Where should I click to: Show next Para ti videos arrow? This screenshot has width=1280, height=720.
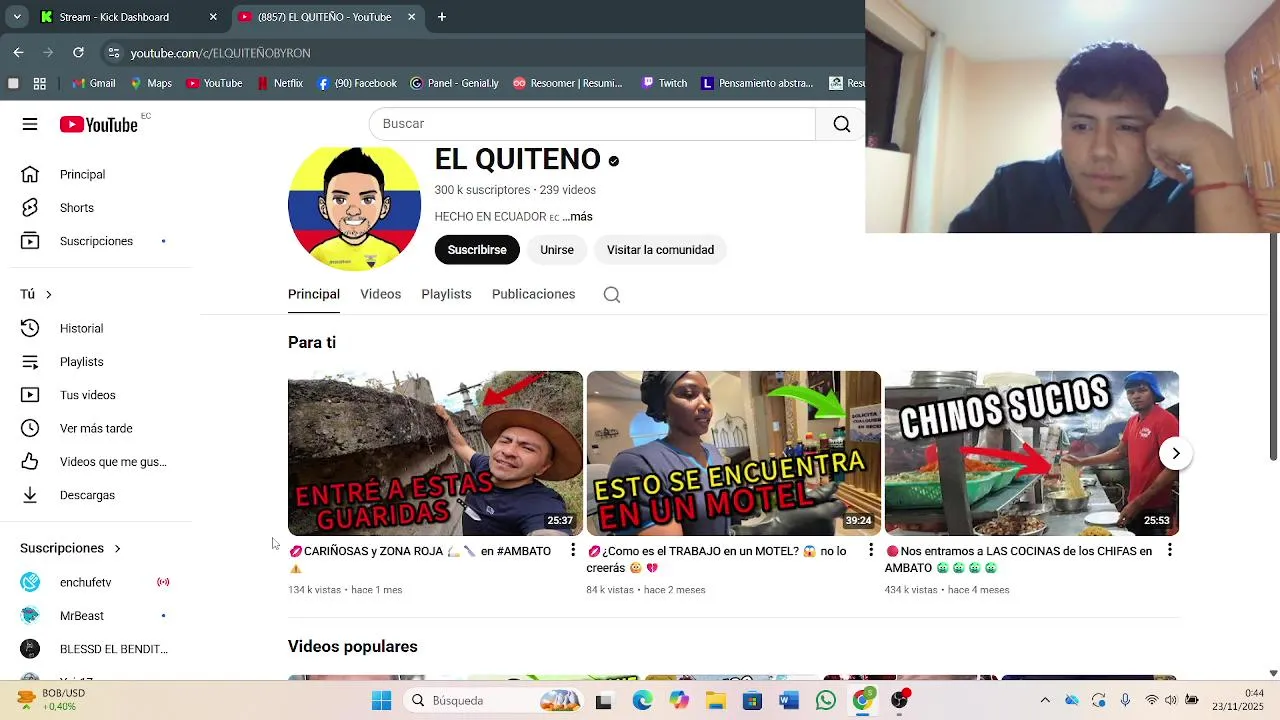pyautogui.click(x=1176, y=453)
